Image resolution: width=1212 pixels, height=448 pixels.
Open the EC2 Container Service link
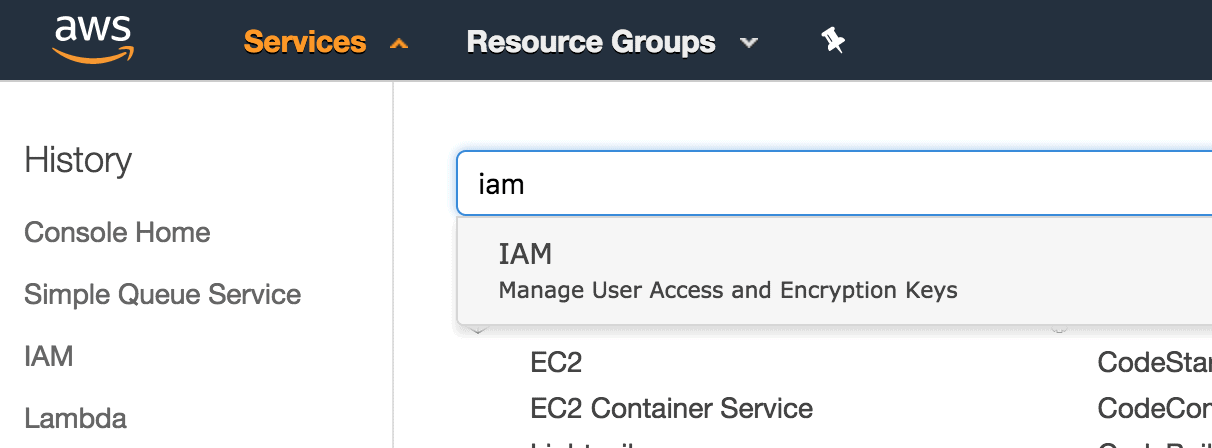point(671,408)
